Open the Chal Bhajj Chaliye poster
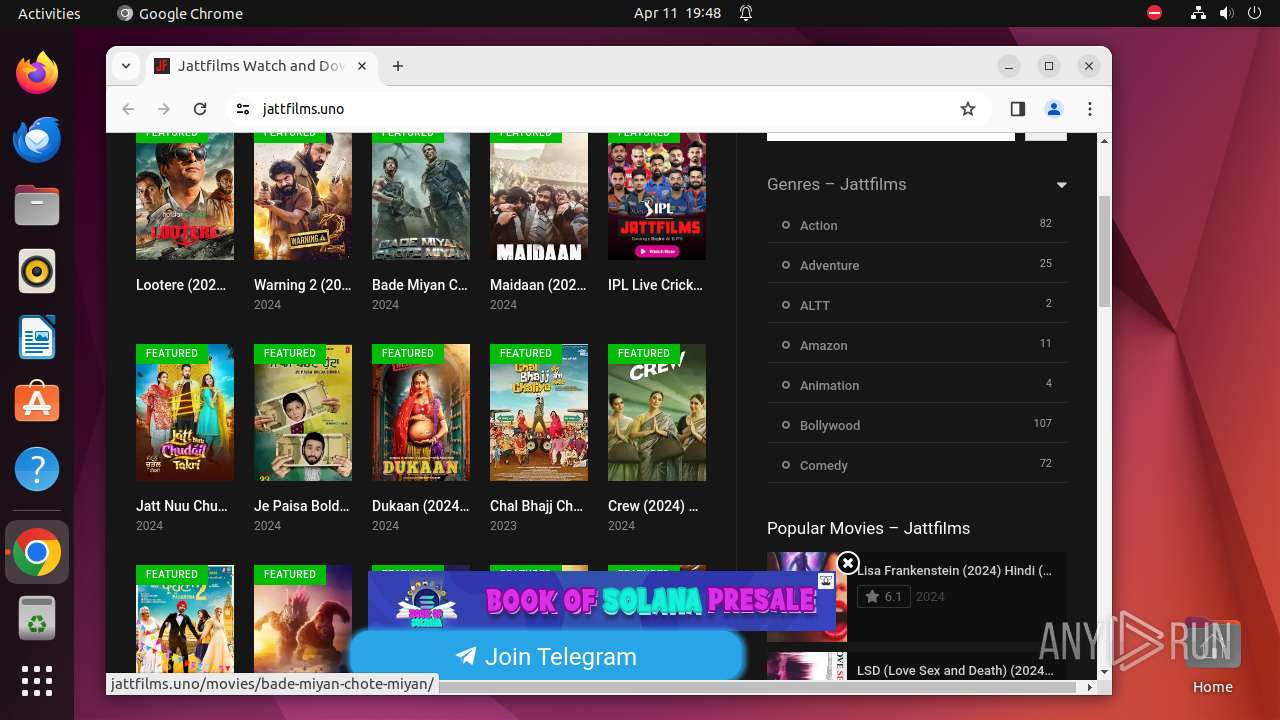 pos(539,413)
